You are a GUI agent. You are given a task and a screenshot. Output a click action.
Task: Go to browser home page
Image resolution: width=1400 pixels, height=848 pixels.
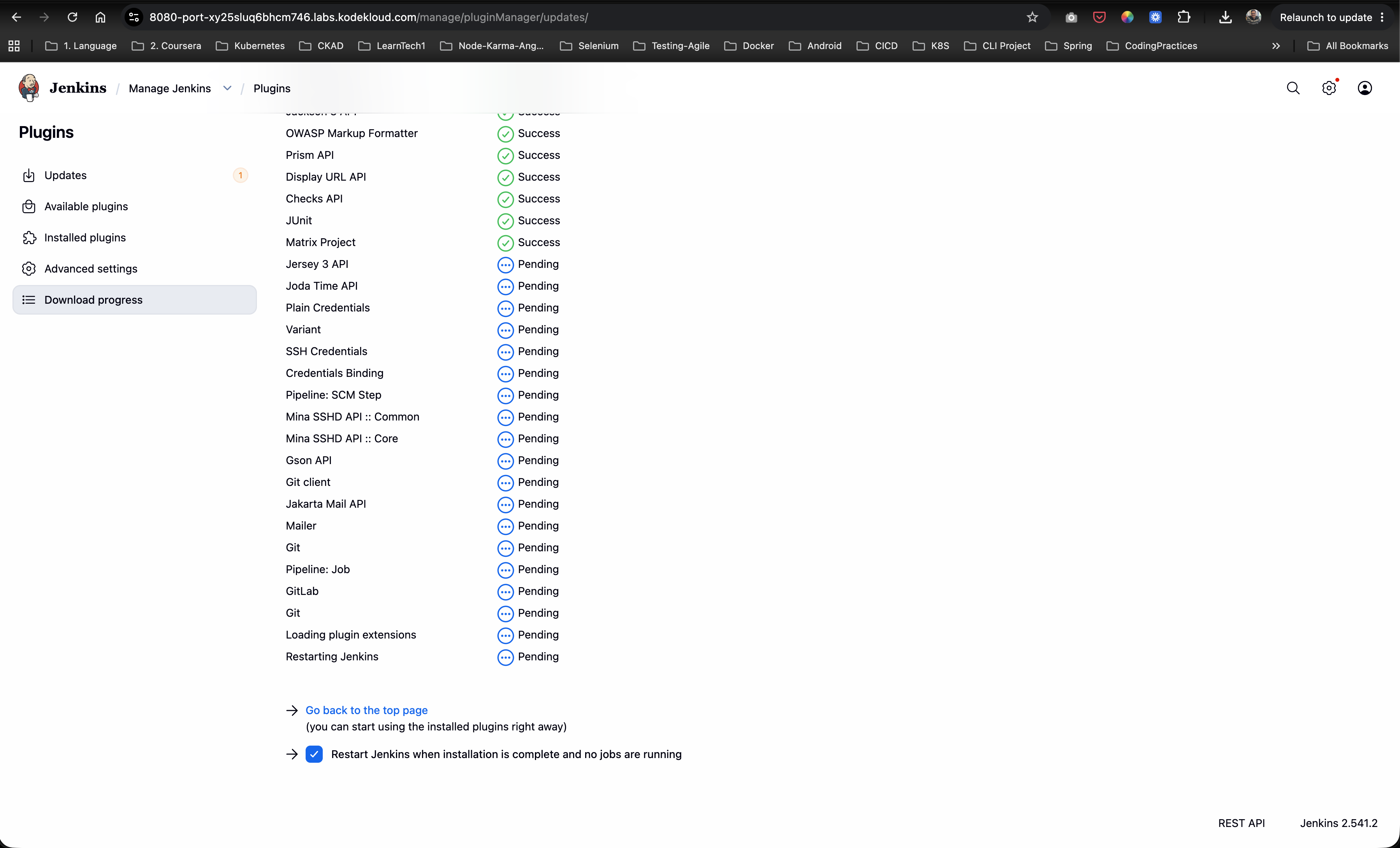pyautogui.click(x=100, y=17)
